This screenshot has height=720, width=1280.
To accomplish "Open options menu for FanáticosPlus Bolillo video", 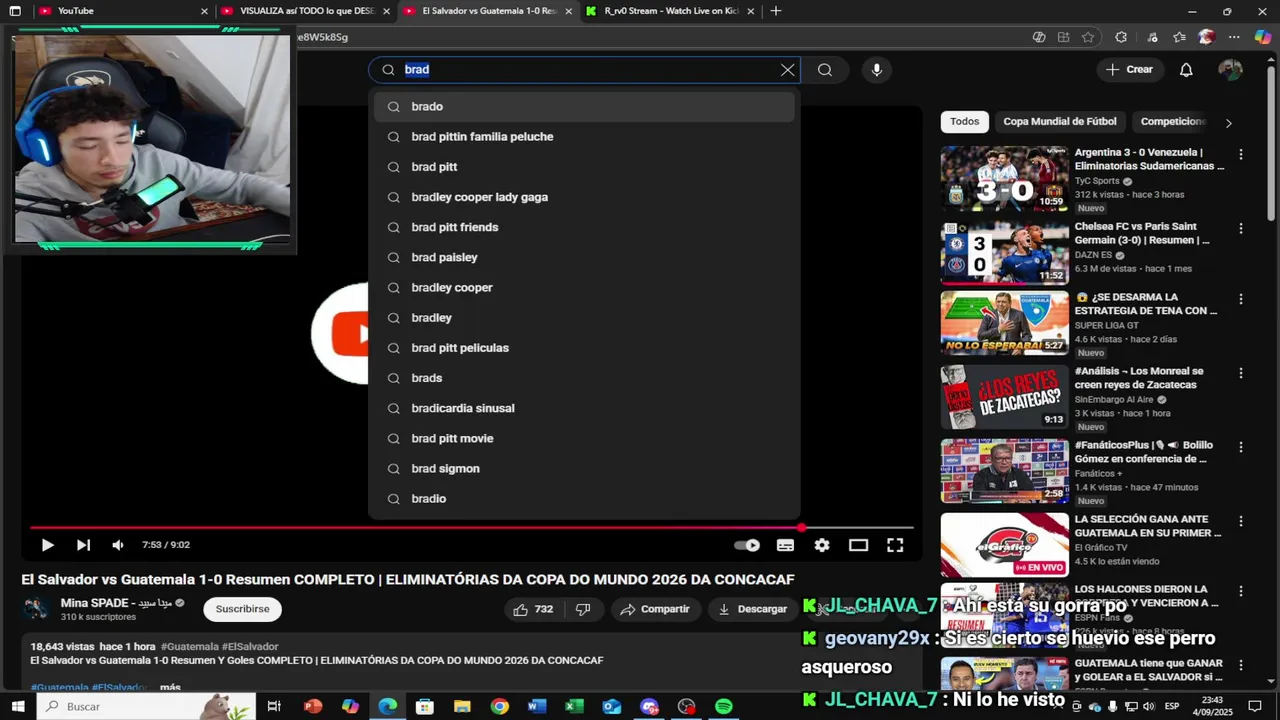I will pyautogui.click(x=1241, y=447).
